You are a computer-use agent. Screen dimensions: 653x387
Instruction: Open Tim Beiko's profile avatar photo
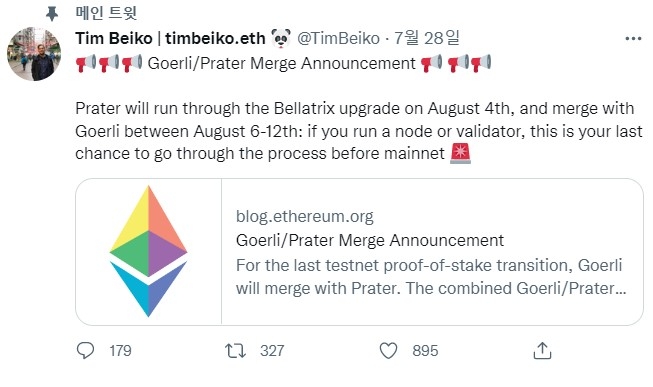click(x=34, y=54)
